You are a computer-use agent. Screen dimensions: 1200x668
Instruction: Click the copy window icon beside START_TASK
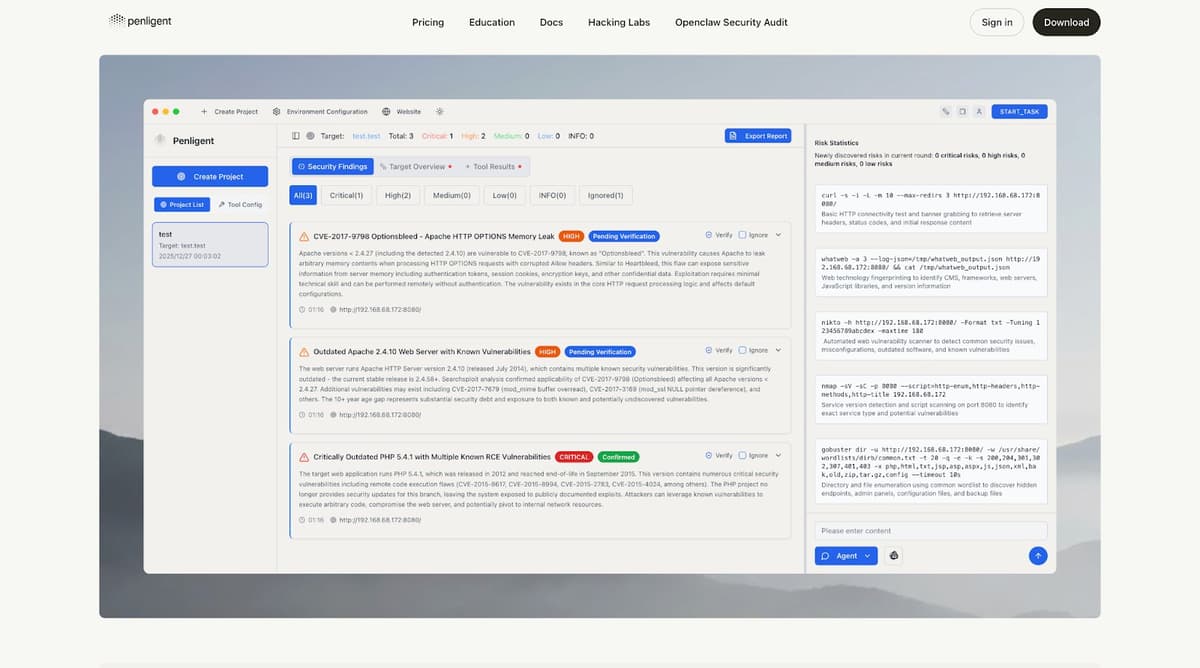coord(962,112)
